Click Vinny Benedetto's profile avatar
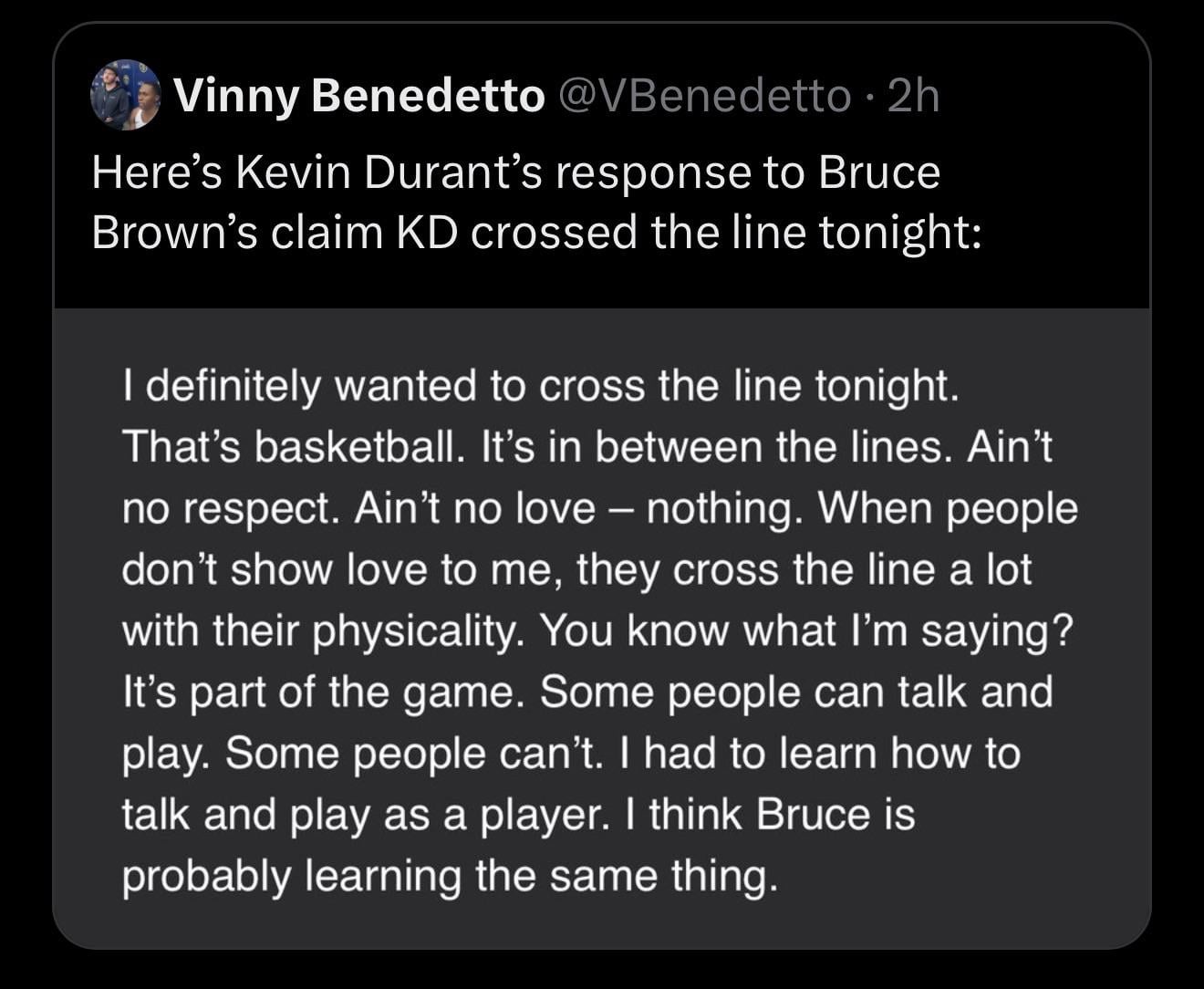The height and width of the screenshot is (989, 1204). 126,97
